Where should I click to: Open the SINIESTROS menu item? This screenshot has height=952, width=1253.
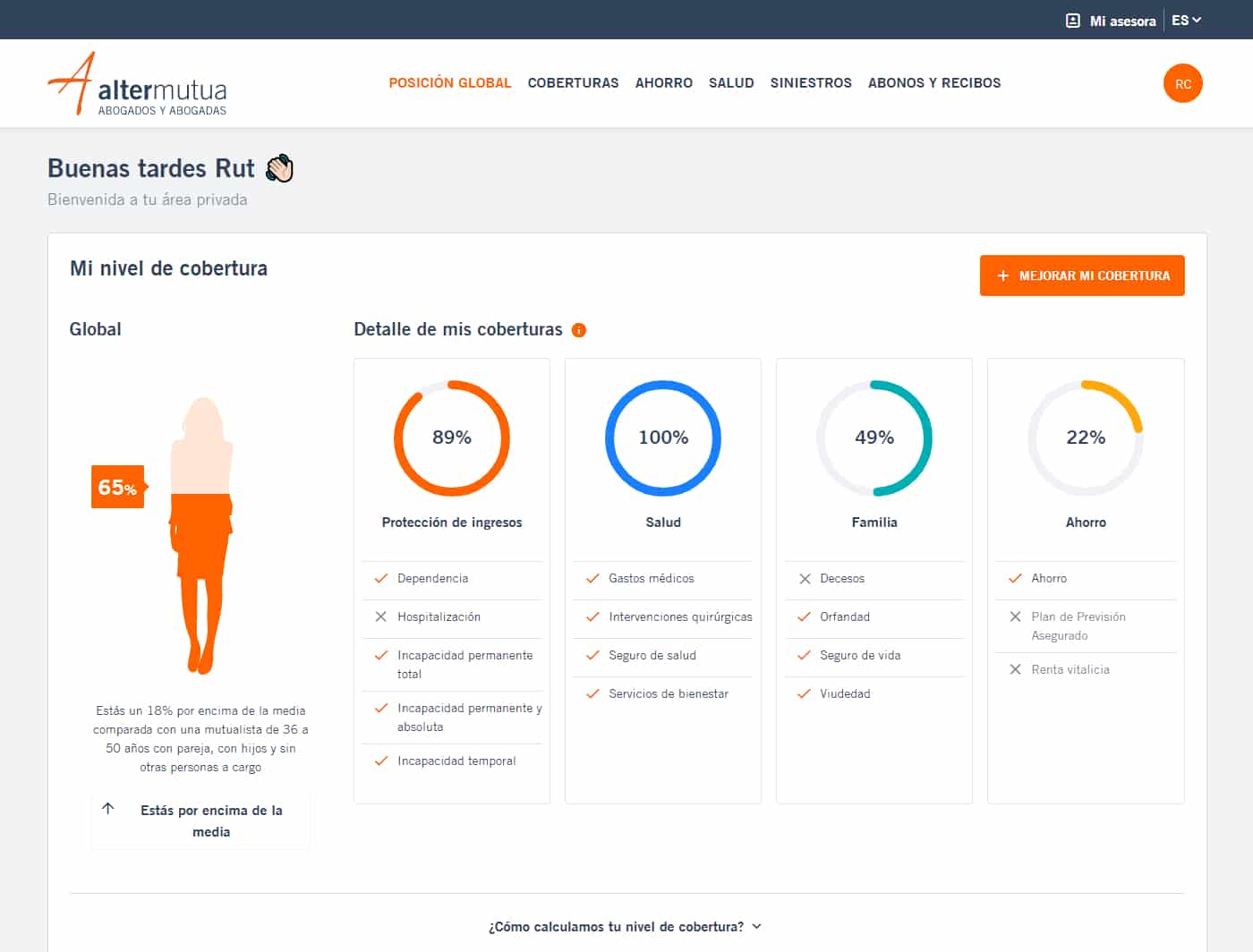(x=811, y=82)
